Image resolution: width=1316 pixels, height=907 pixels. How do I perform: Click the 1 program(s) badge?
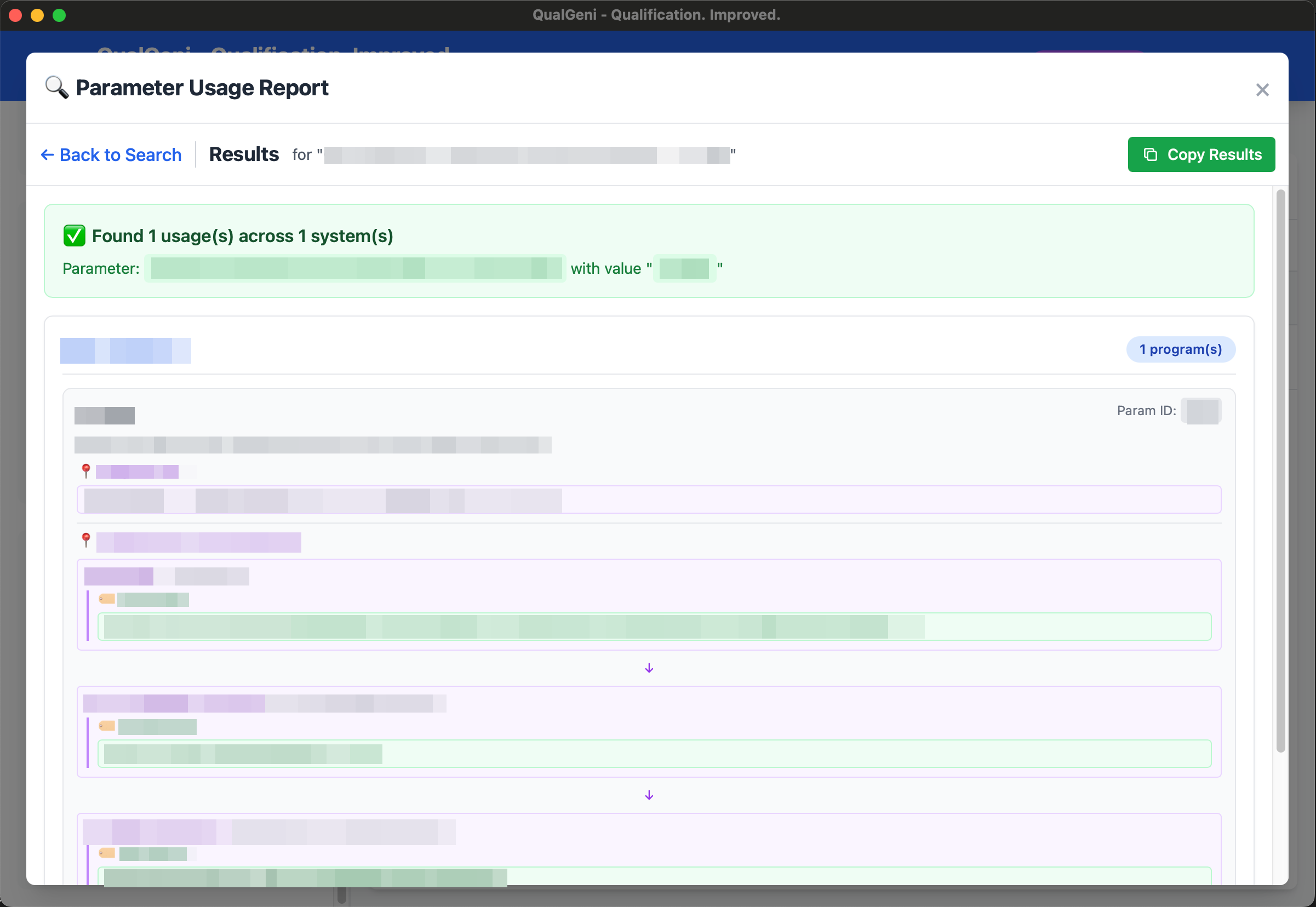pyautogui.click(x=1181, y=349)
